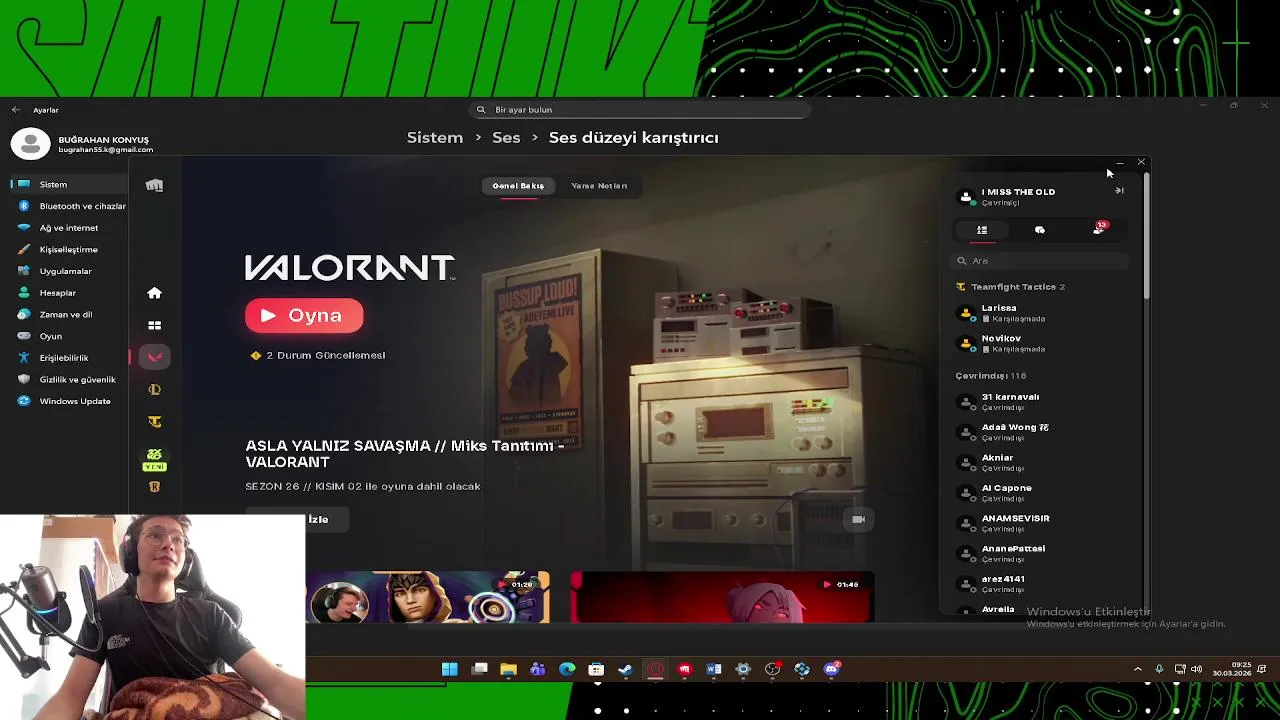Screen dimensions: 1280x720
Task: Open File Explorer from the taskbar
Action: (x=508, y=669)
